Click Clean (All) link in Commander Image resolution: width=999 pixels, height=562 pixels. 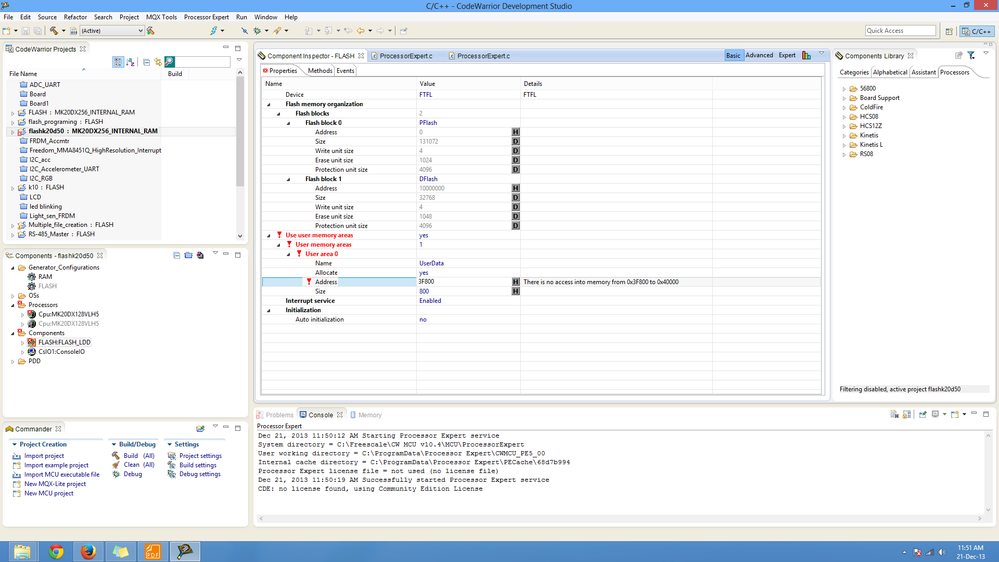(139, 465)
